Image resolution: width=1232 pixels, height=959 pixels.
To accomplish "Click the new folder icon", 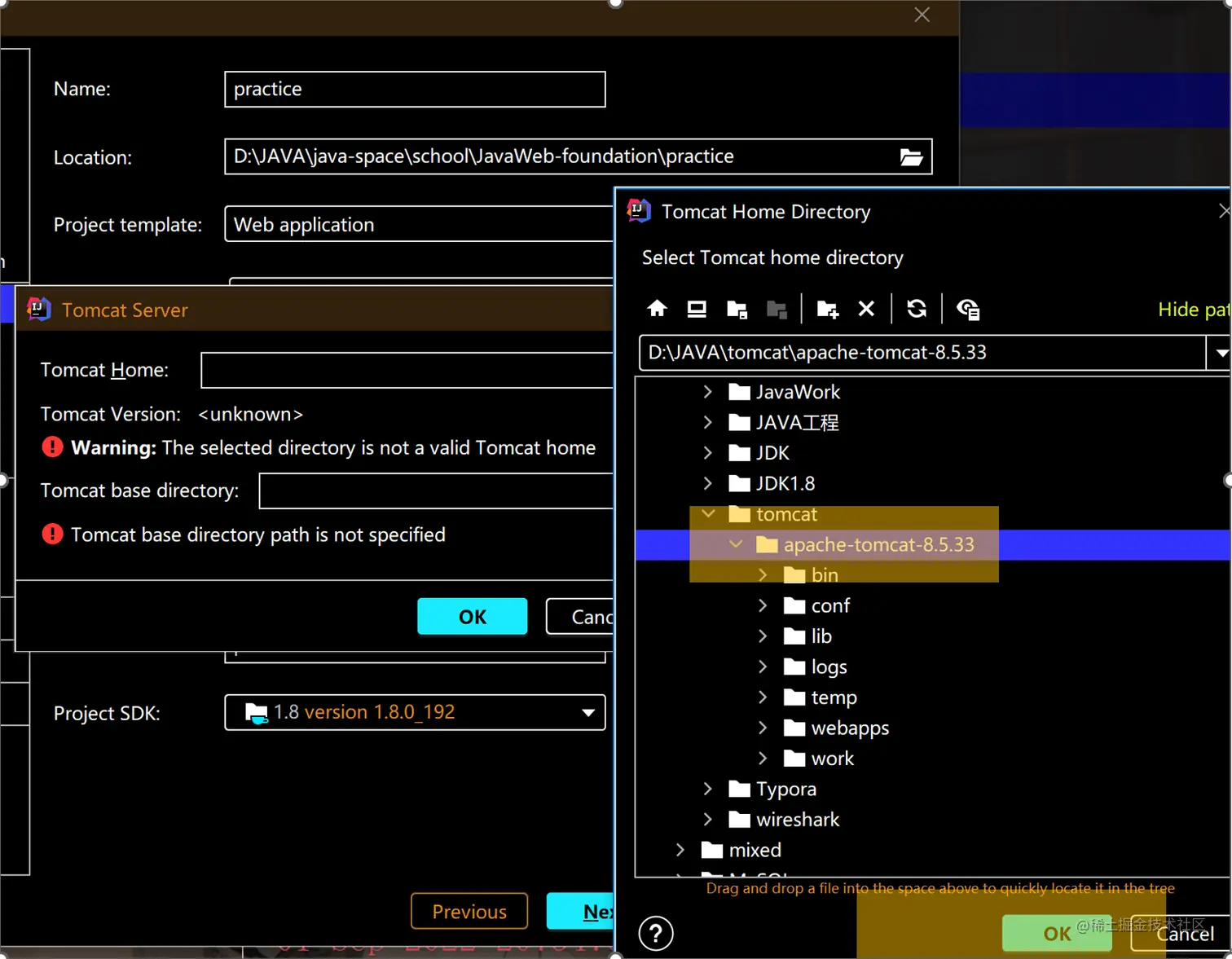I will [827, 309].
